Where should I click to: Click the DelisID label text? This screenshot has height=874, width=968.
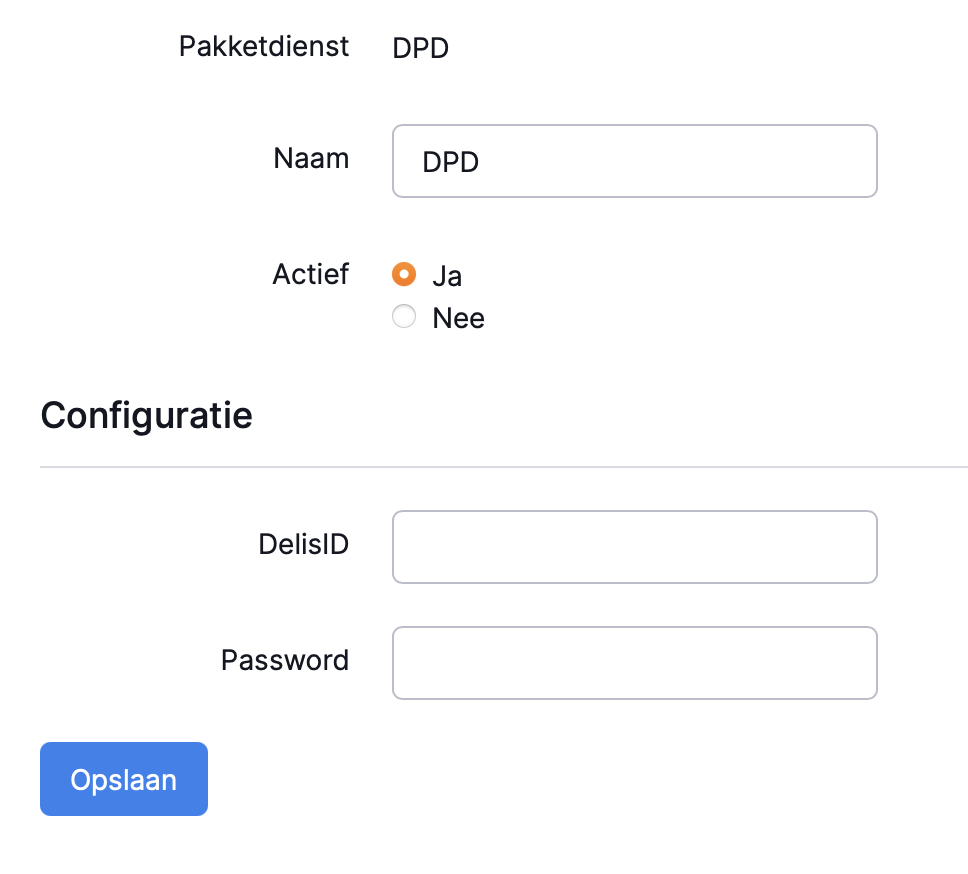coord(303,544)
